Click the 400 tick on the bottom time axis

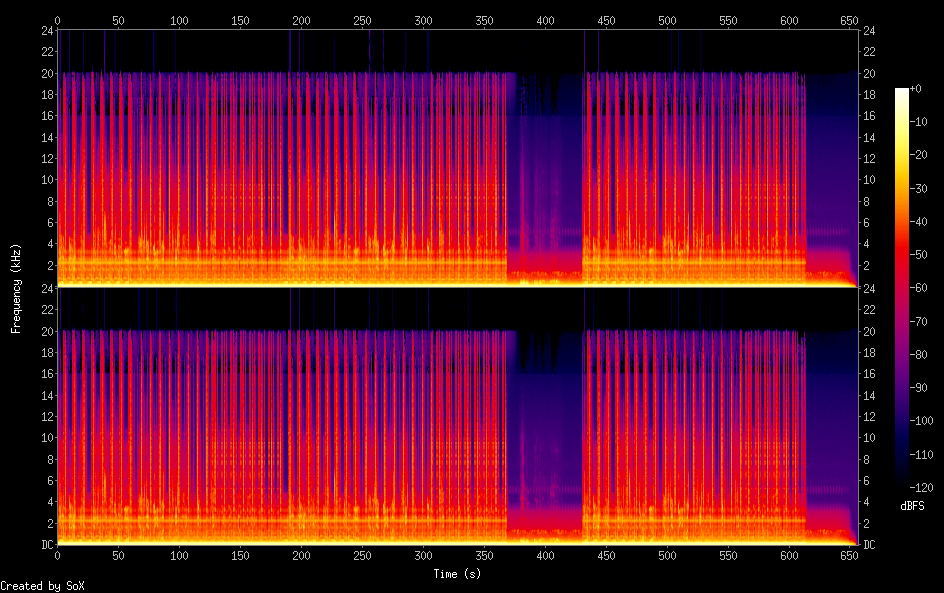[x=546, y=555]
